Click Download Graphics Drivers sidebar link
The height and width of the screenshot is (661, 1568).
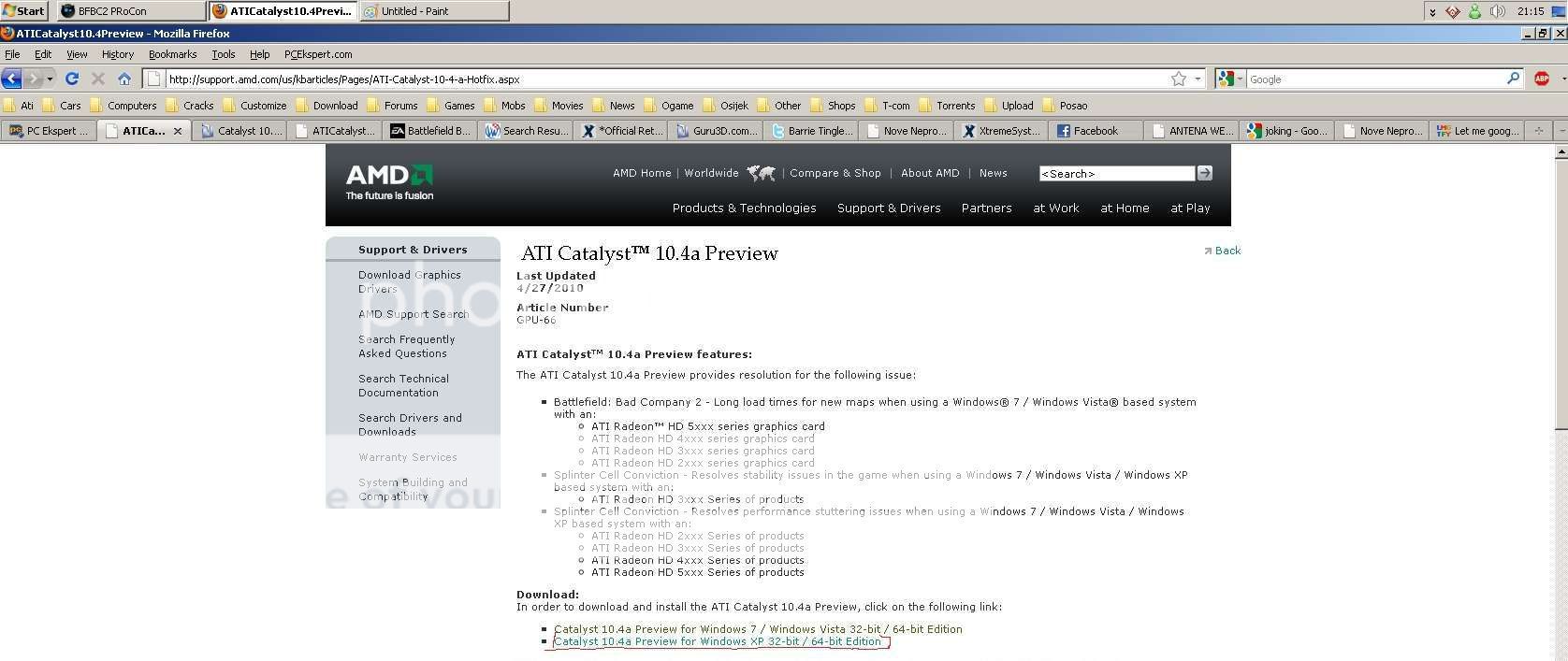coord(410,281)
